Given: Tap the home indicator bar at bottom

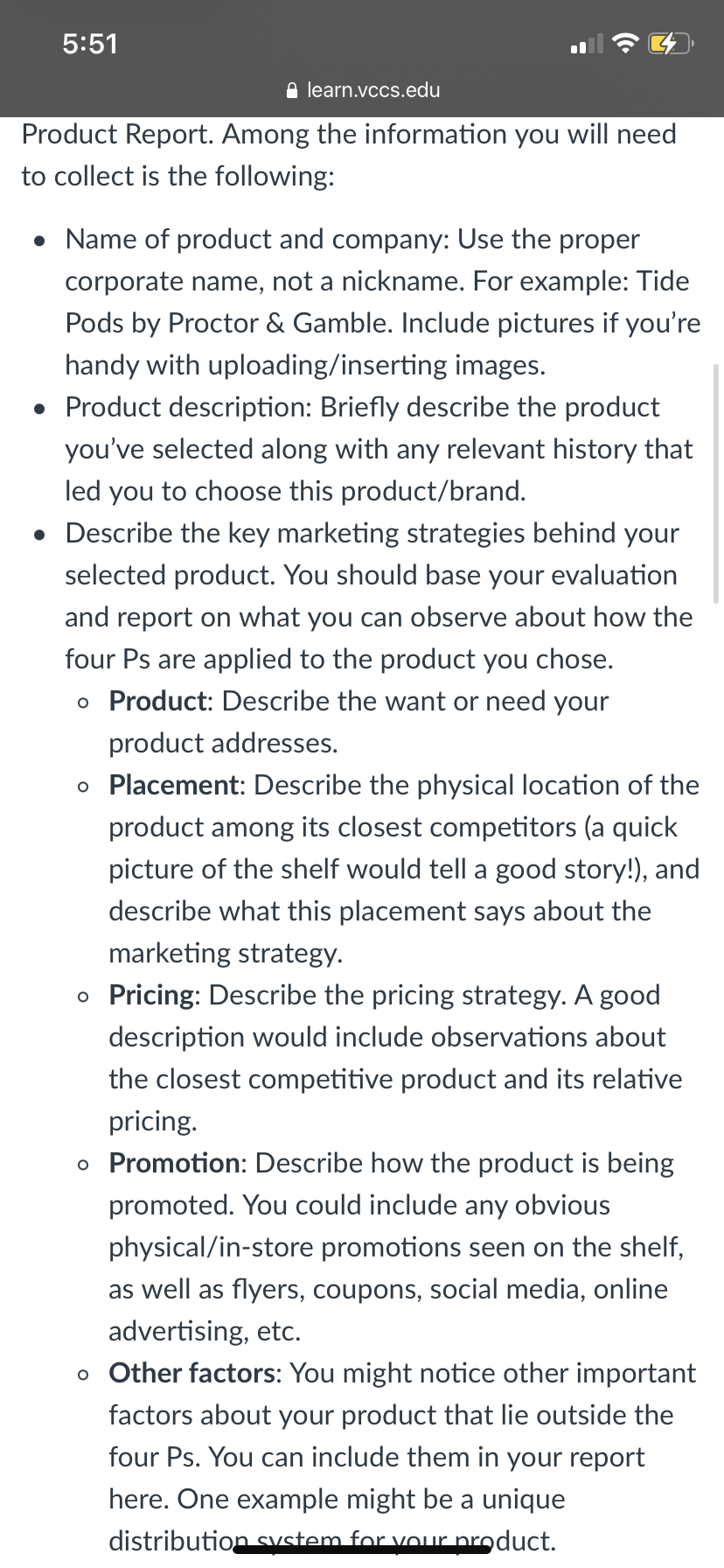Looking at the screenshot, I should pyautogui.click(x=362, y=1550).
